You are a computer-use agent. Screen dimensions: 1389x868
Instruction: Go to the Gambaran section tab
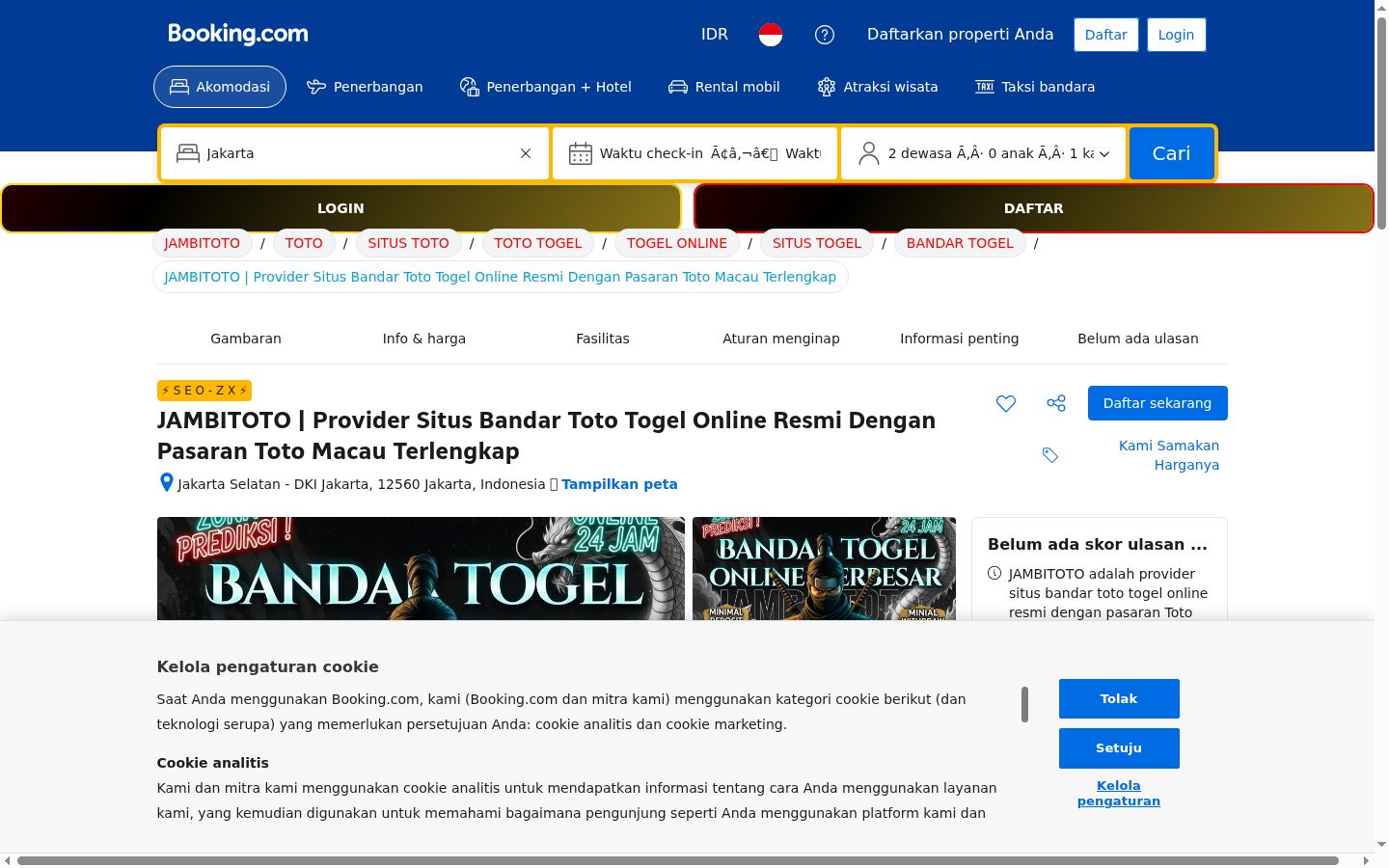[246, 339]
